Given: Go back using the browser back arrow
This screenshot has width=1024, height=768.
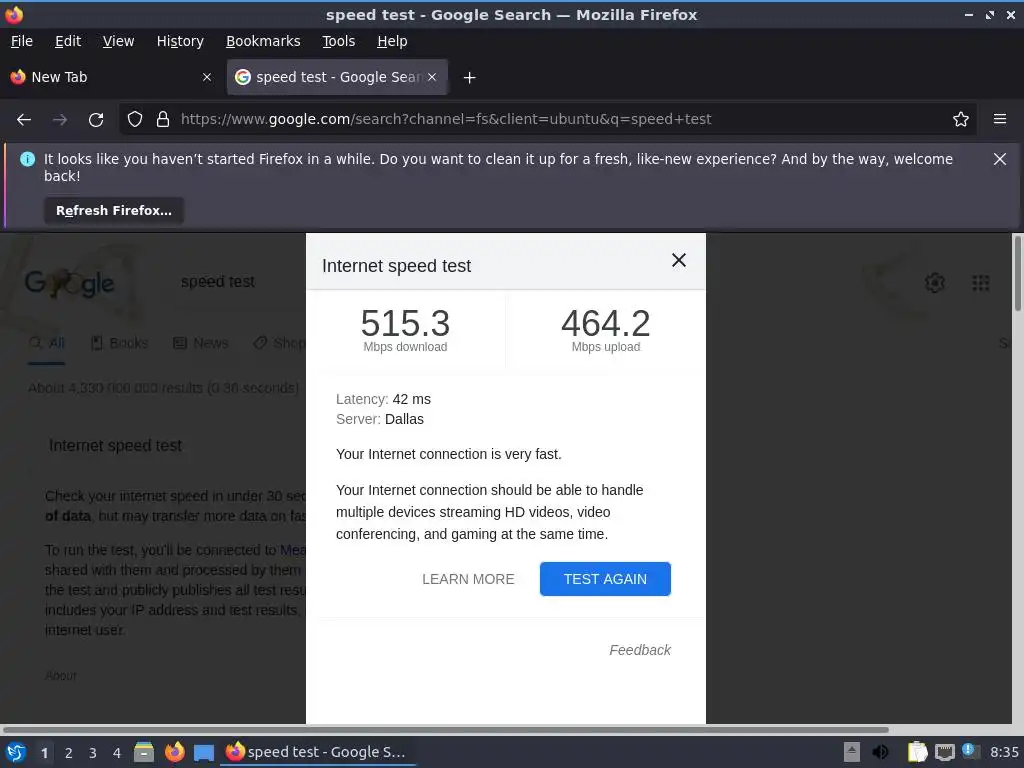Looking at the screenshot, I should (24, 120).
